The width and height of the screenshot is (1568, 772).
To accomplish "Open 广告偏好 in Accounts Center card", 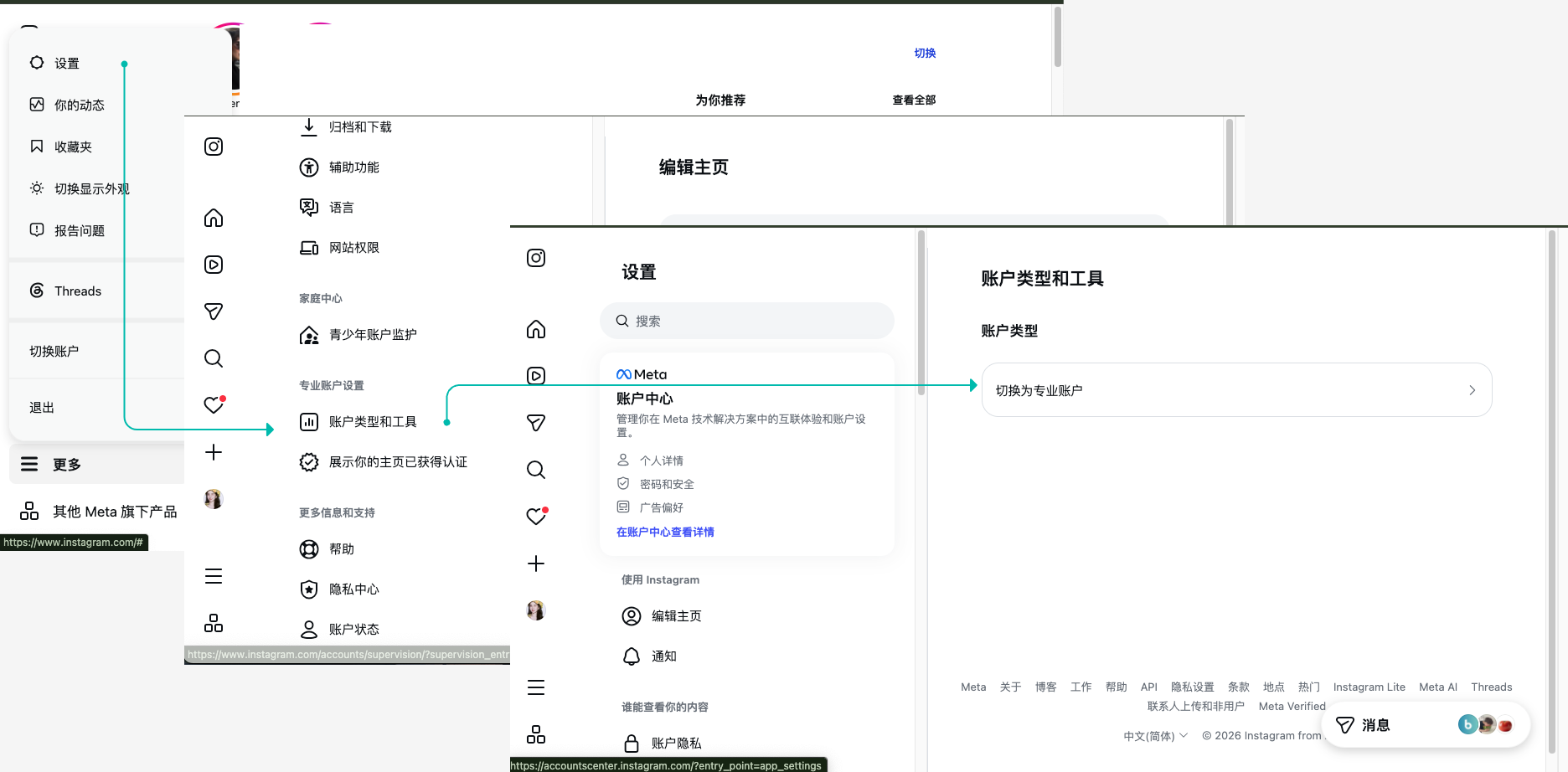I will click(651, 507).
